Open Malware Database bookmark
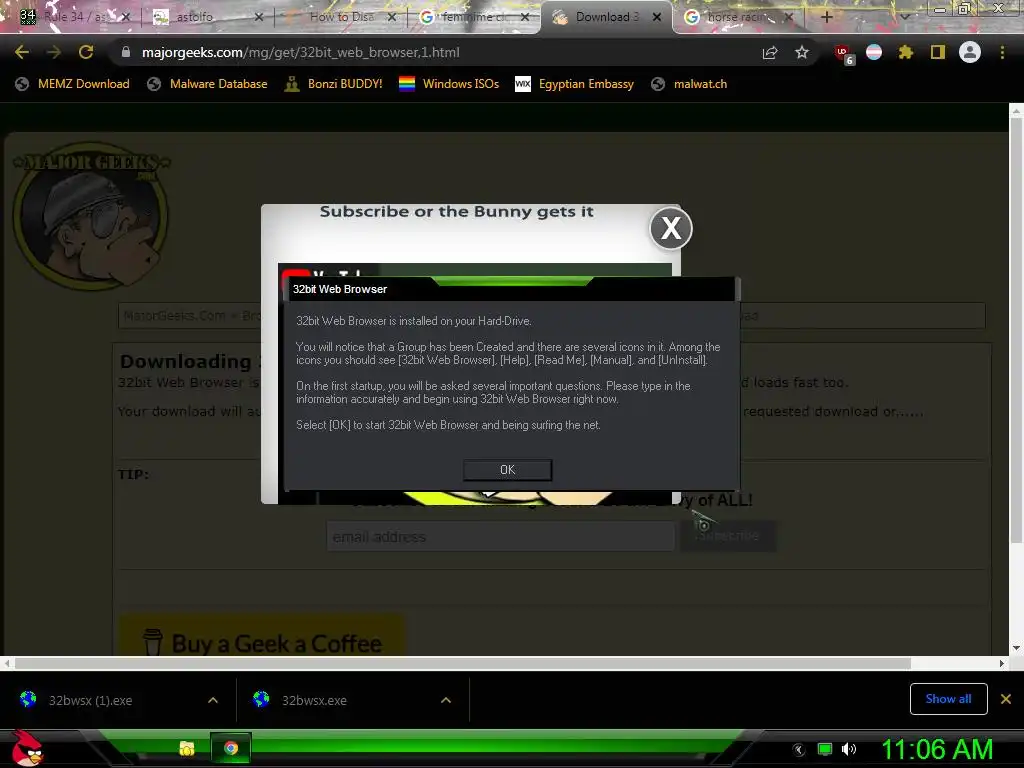Screen dimensions: 1024x768 click(208, 84)
